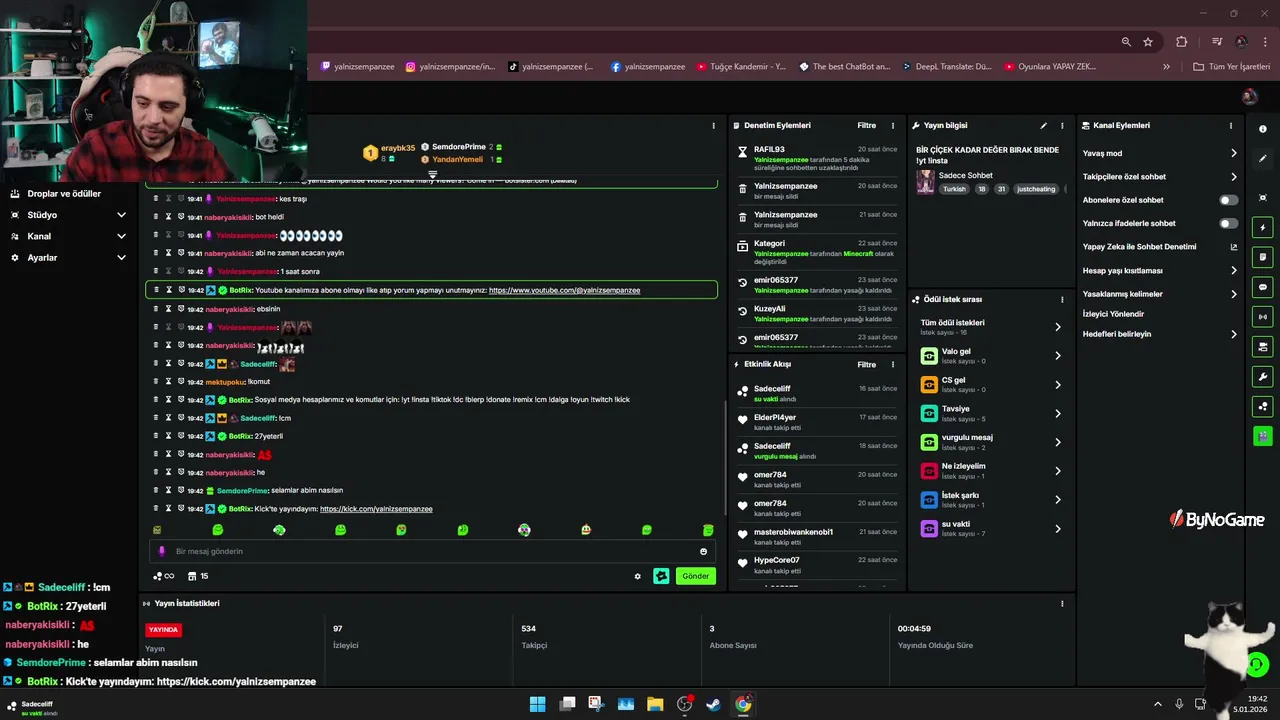1280x720 pixels.
Task: Click Windows Start button on taskbar
Action: coord(537,704)
